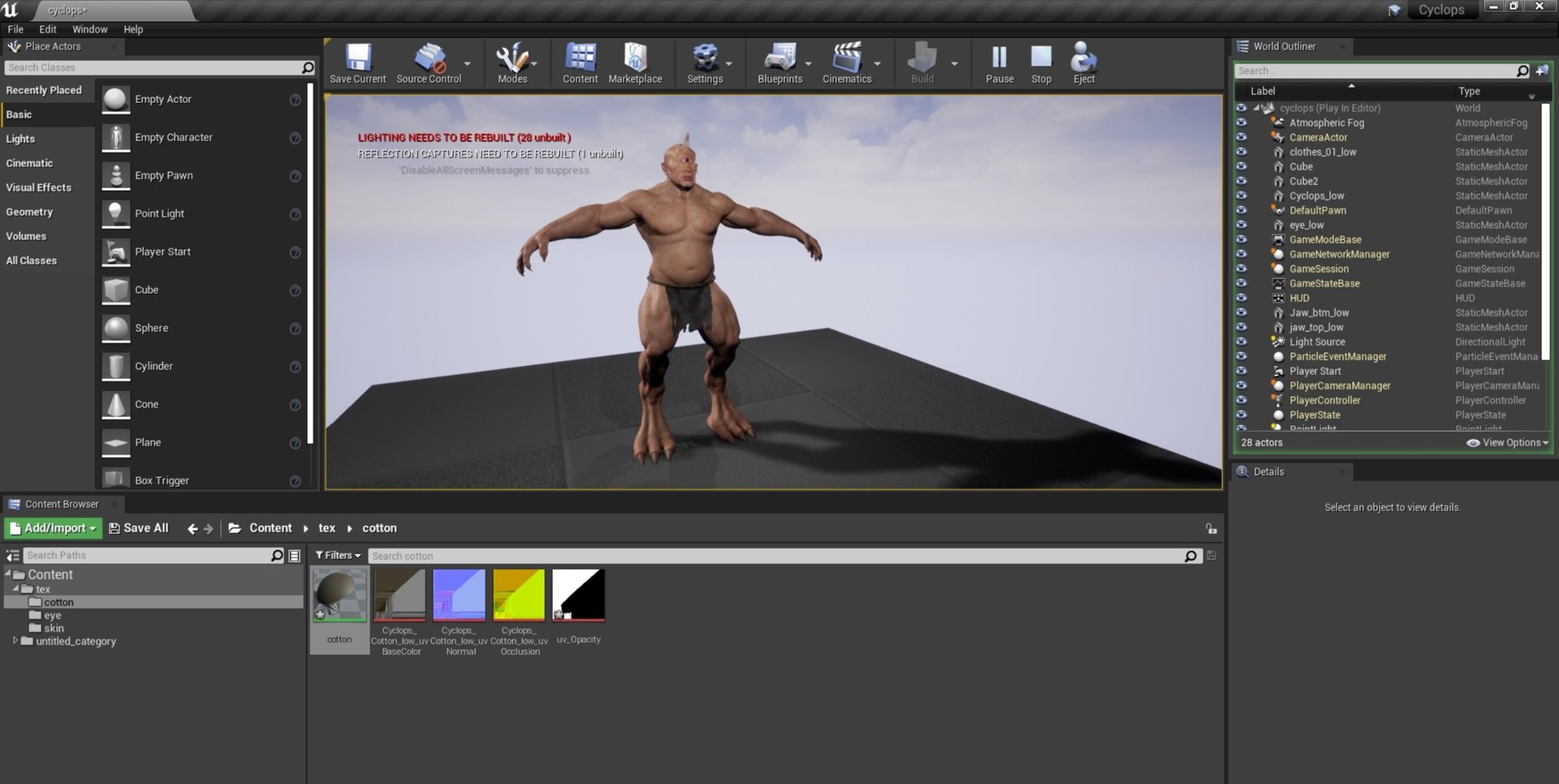Click Save All in Content Browser

139,528
